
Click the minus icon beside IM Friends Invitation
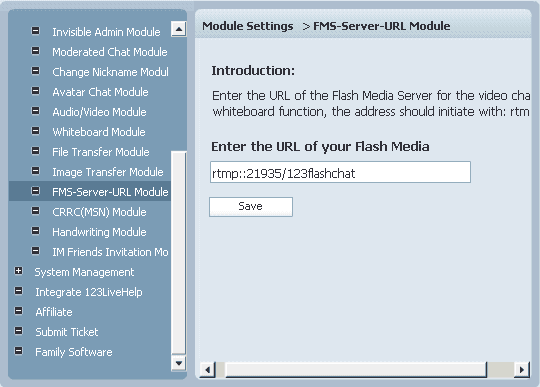(x=35, y=251)
